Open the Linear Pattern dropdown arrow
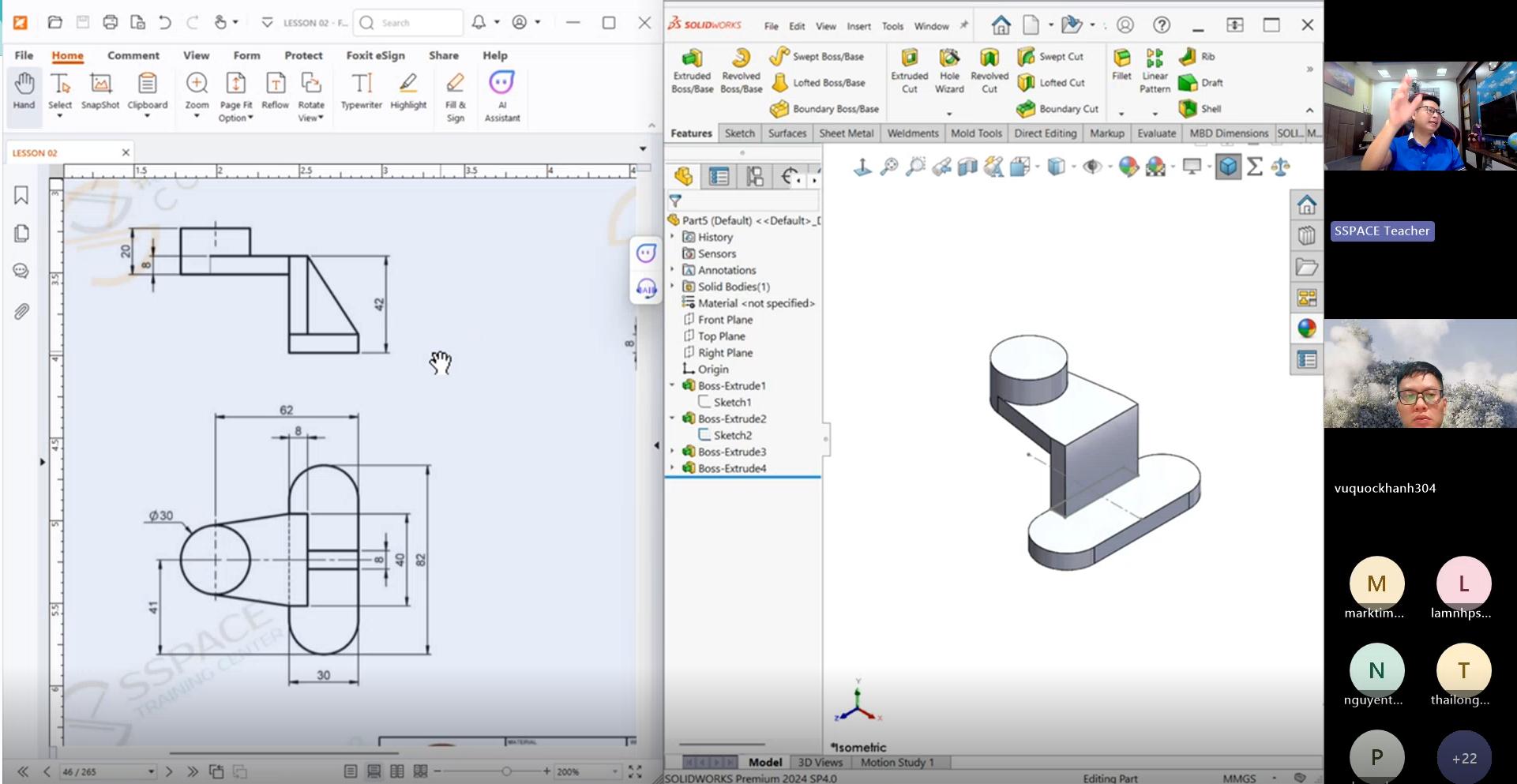The width and height of the screenshot is (1517, 784). pyautogui.click(x=1155, y=114)
